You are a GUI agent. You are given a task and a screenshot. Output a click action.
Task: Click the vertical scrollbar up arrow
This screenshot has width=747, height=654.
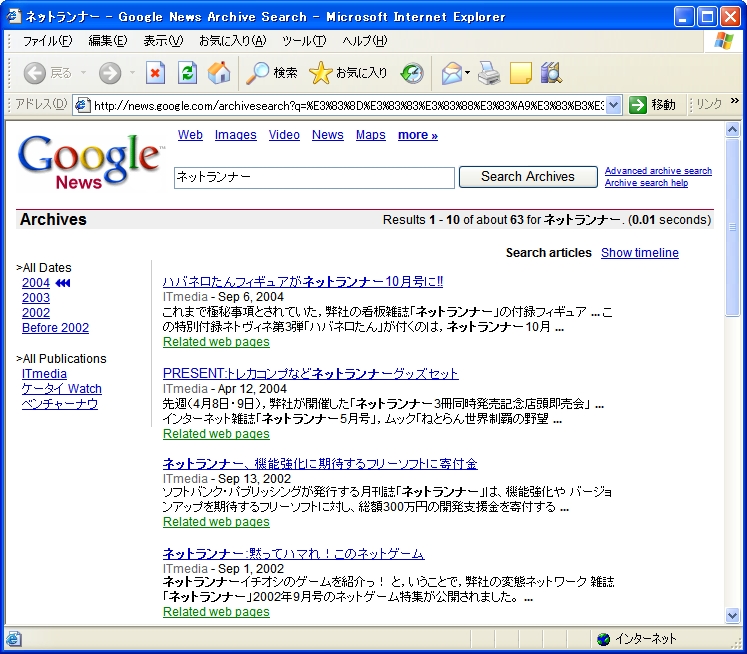coord(732,129)
